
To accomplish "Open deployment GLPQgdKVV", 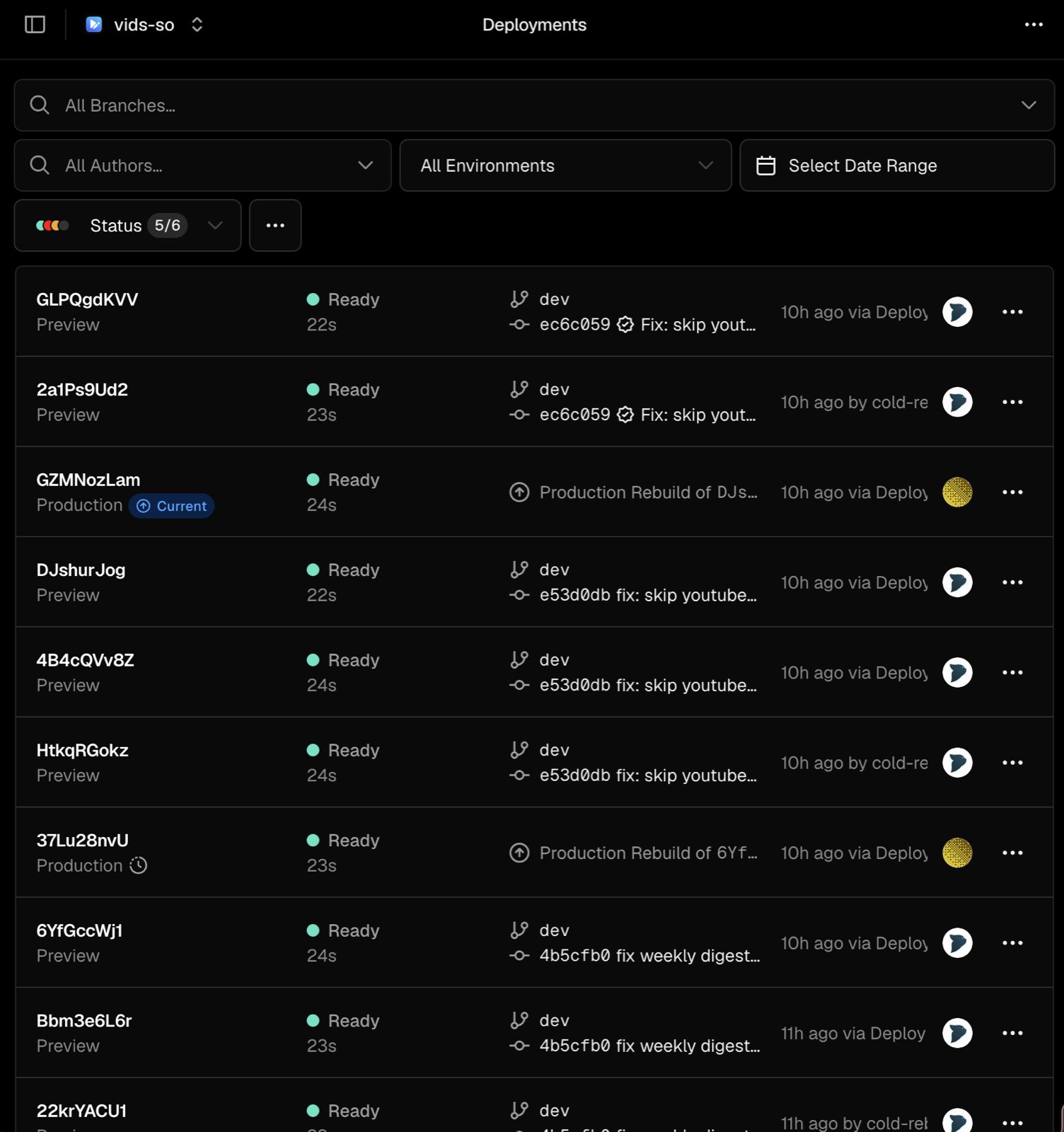I will click(87, 299).
